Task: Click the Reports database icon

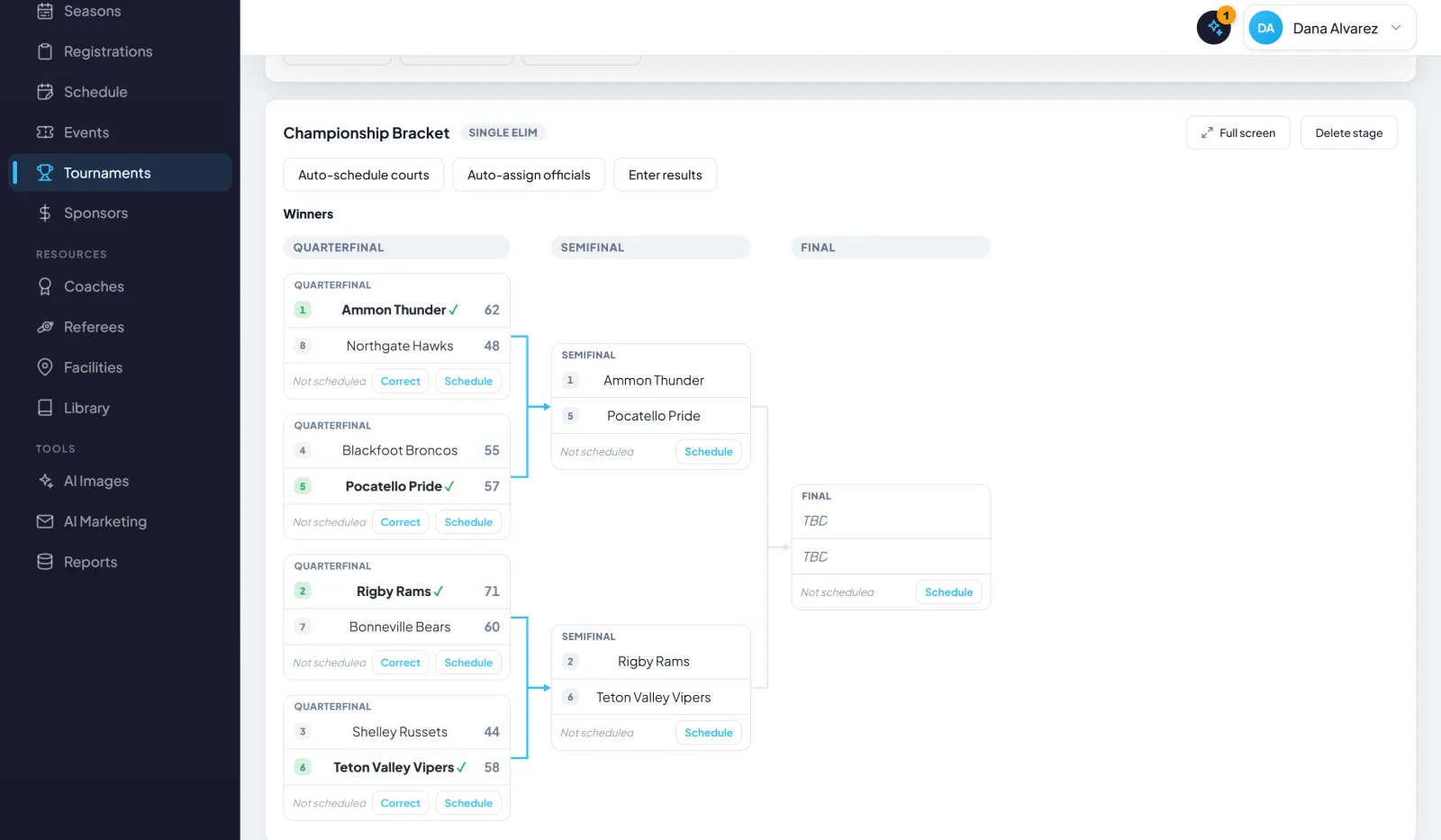Action: [45, 562]
